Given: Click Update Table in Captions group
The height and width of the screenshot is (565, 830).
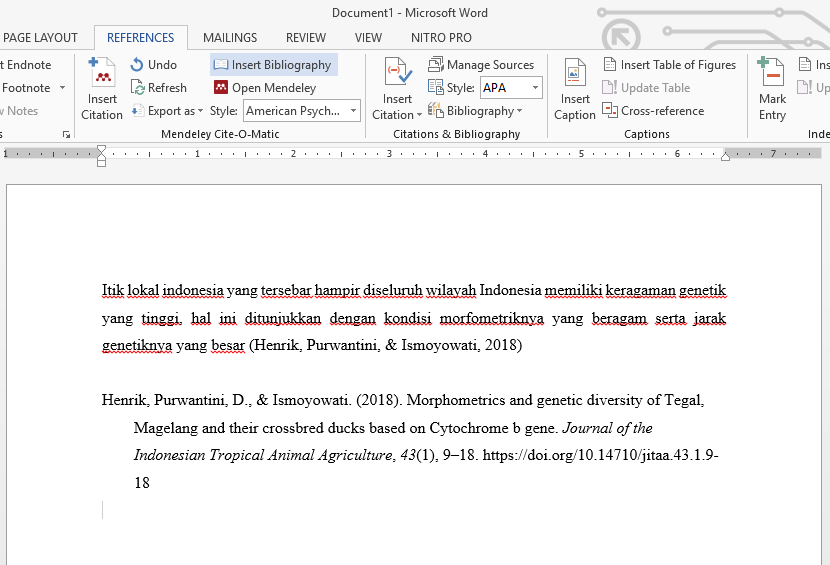Looking at the screenshot, I should click(x=646, y=87).
